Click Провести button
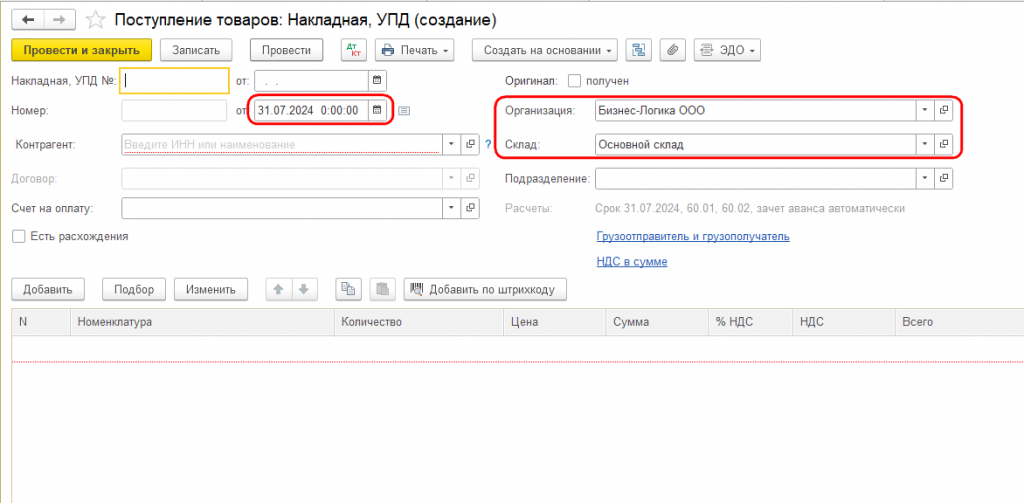Image resolution: width=1024 pixels, height=503 pixels. pos(287,50)
